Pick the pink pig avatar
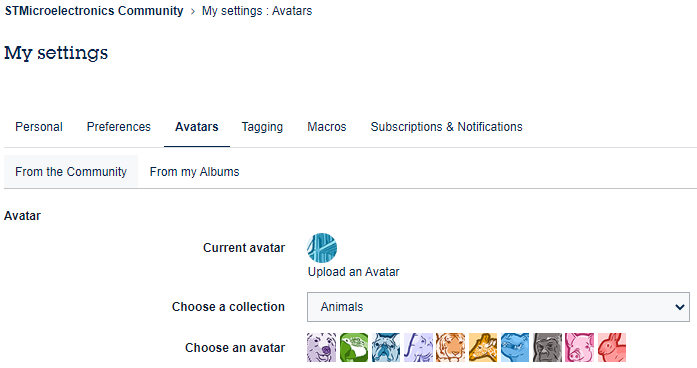The image size is (697, 368). point(580,348)
